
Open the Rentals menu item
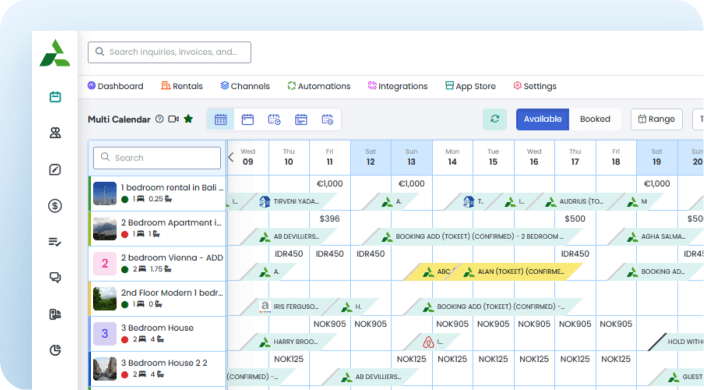182,86
